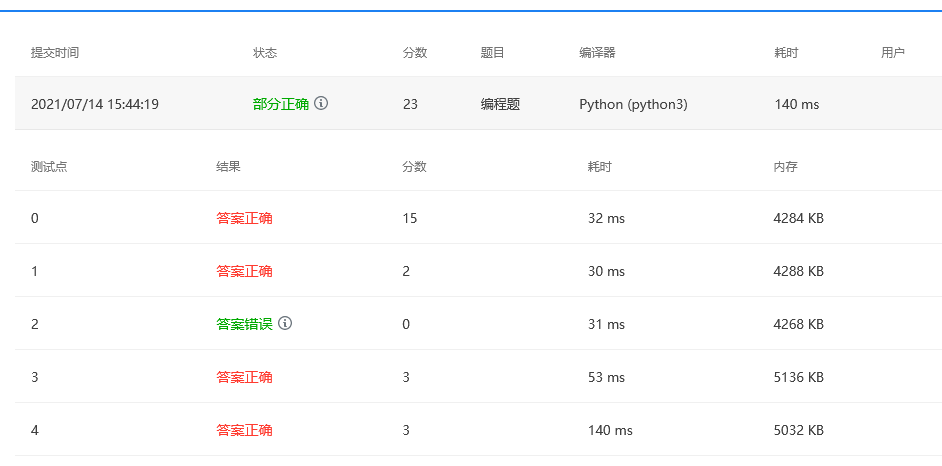The image size is (942, 466).
Task: Select memory value 4268 KB
Action: click(x=798, y=324)
